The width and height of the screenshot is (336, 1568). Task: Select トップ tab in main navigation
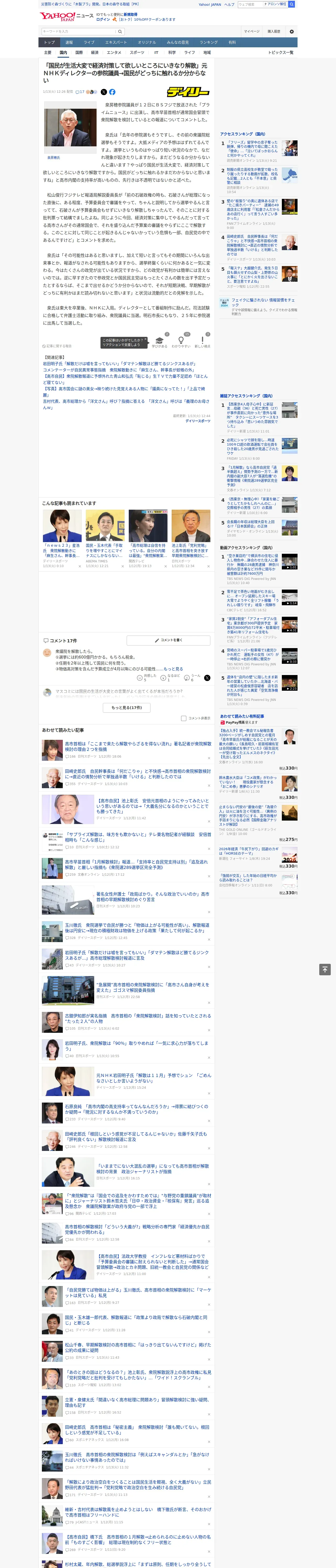(x=49, y=43)
